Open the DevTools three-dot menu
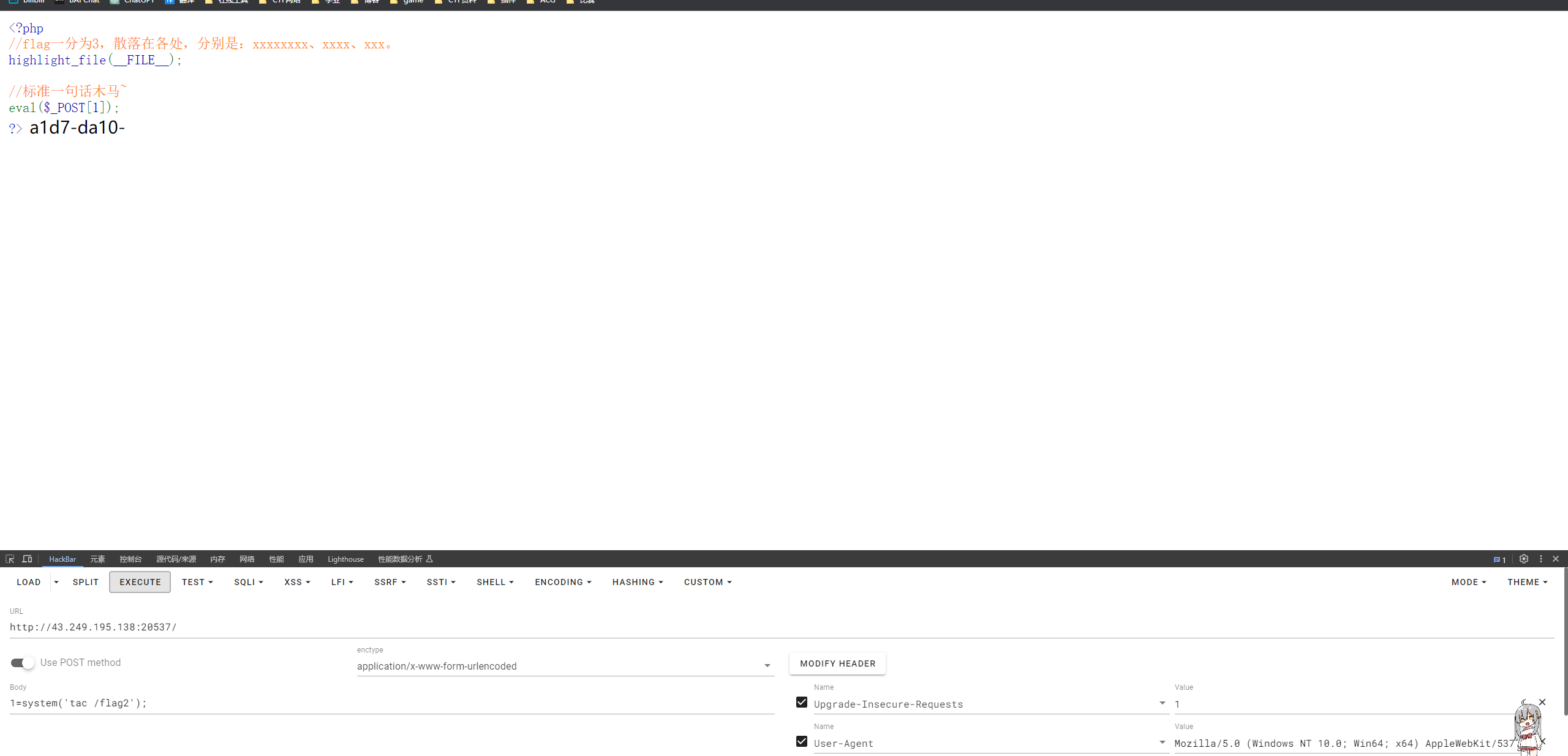 [x=1540, y=559]
